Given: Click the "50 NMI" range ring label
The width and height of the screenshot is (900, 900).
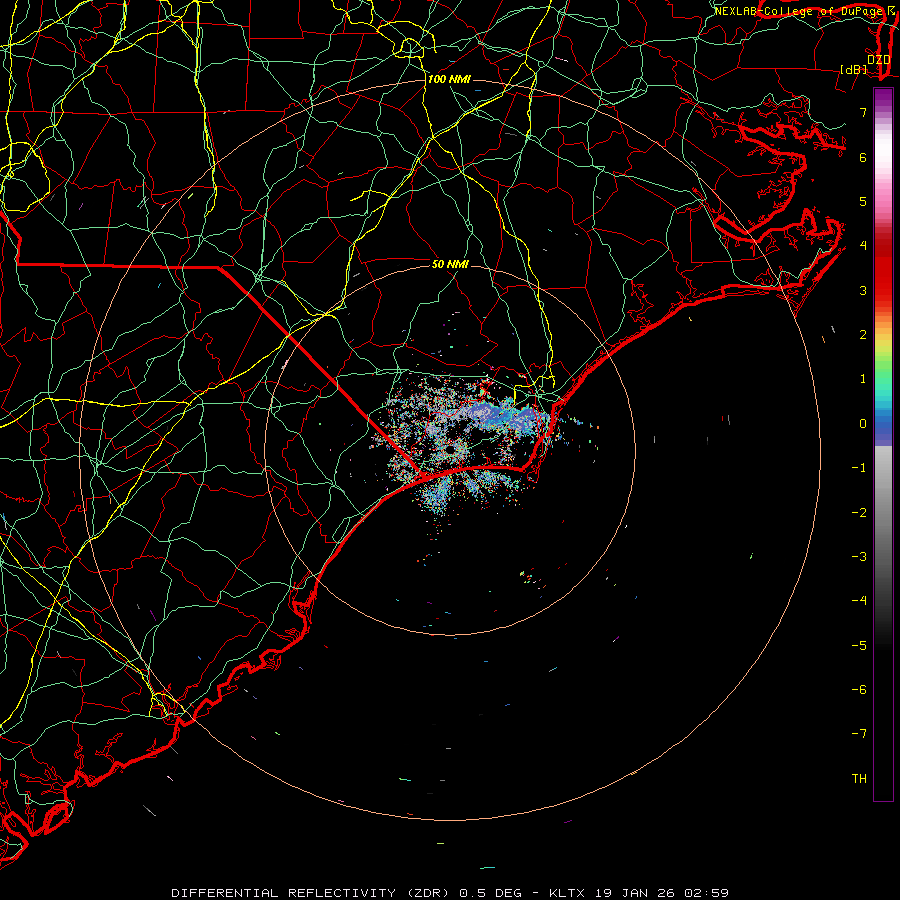Looking at the screenshot, I should point(450,264).
